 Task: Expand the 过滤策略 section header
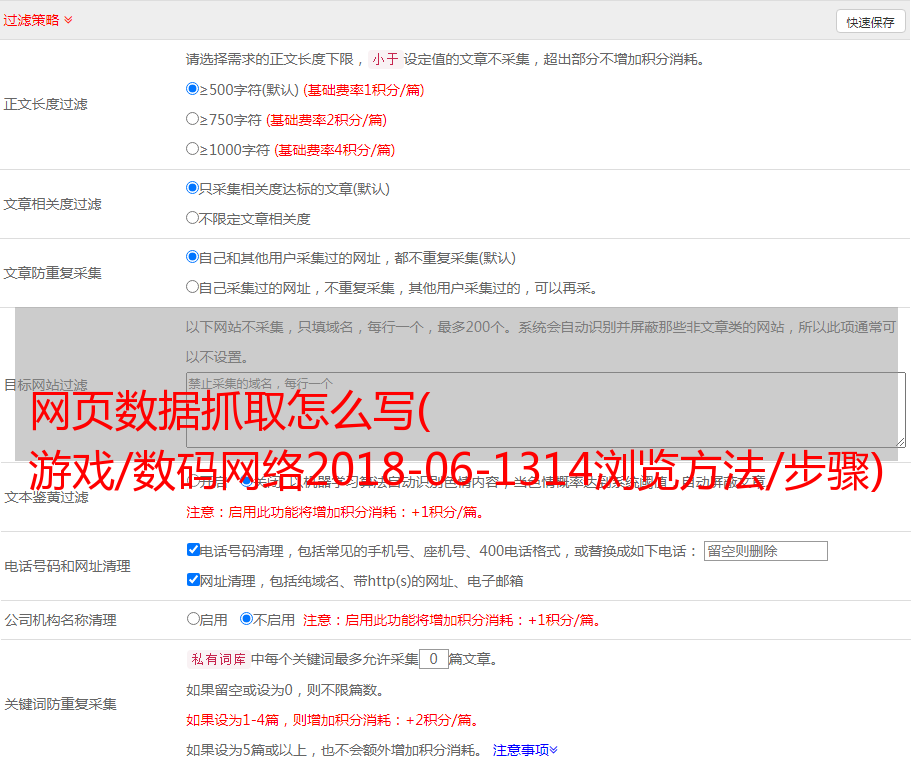click(x=38, y=20)
